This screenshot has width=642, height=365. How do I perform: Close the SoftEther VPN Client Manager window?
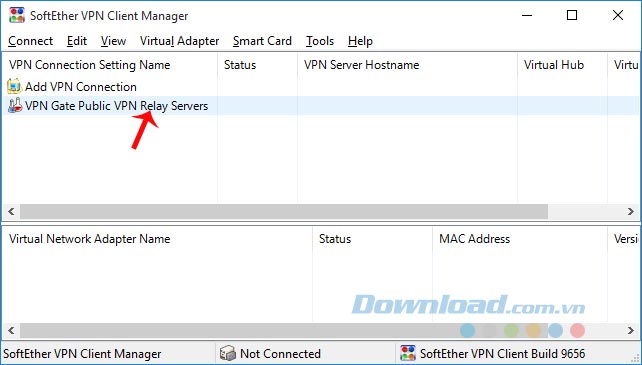(618, 16)
